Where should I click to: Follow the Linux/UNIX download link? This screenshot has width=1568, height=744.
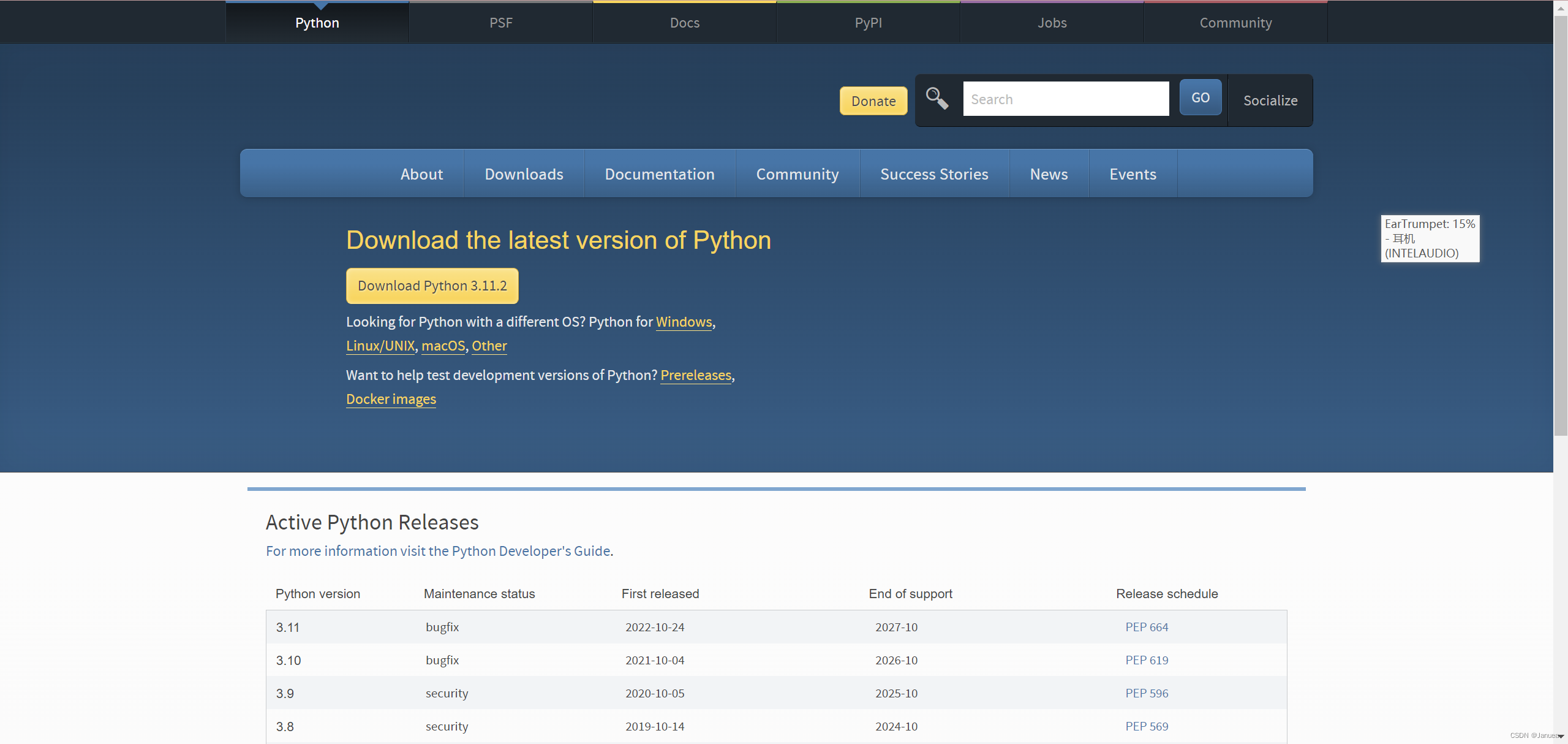(380, 346)
